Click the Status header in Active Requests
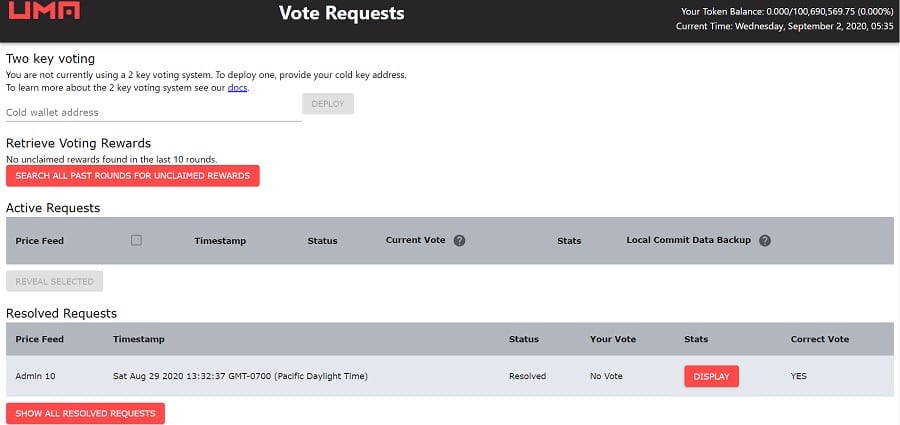 322,241
